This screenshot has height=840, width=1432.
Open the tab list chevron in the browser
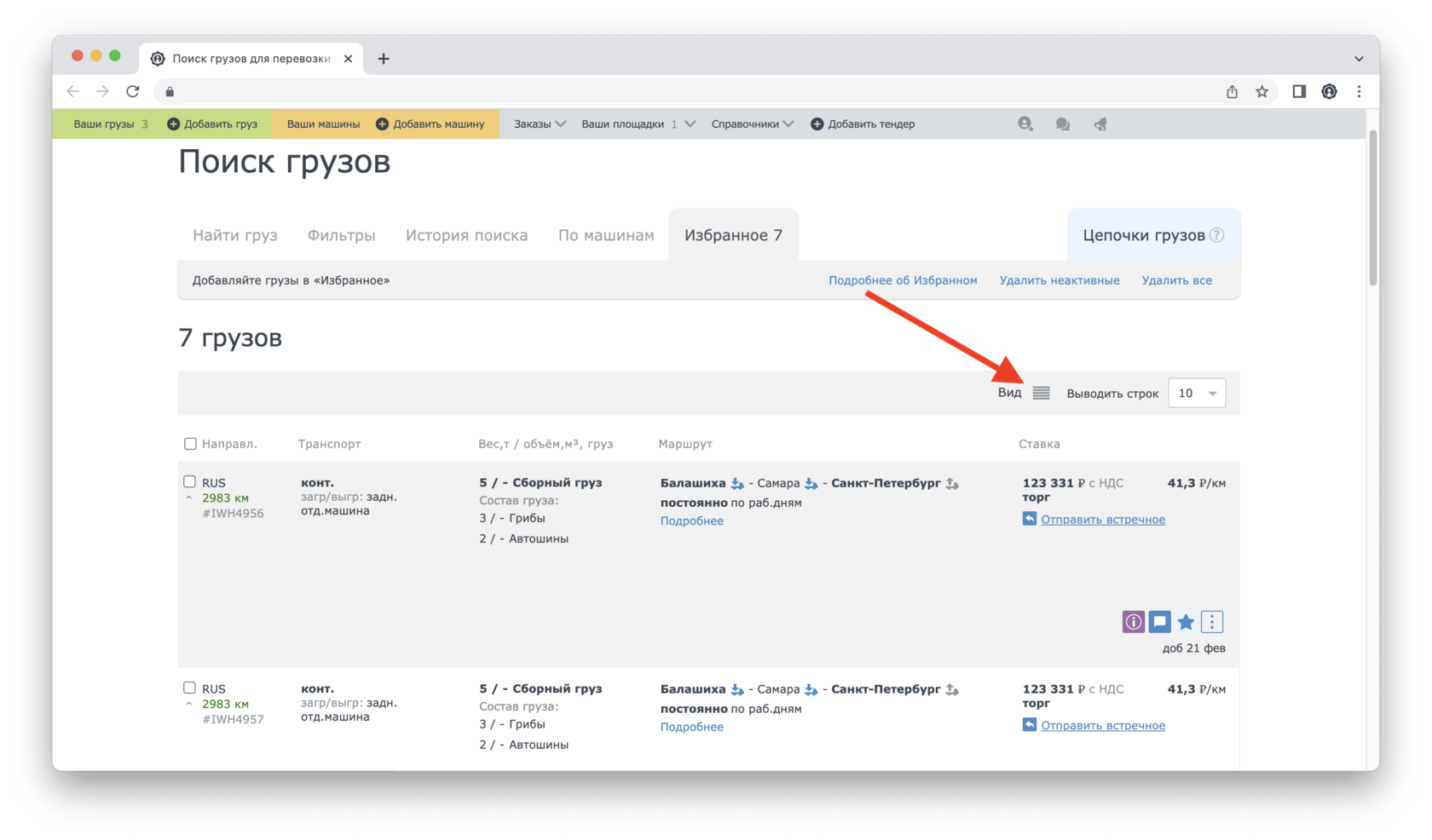click(1359, 59)
